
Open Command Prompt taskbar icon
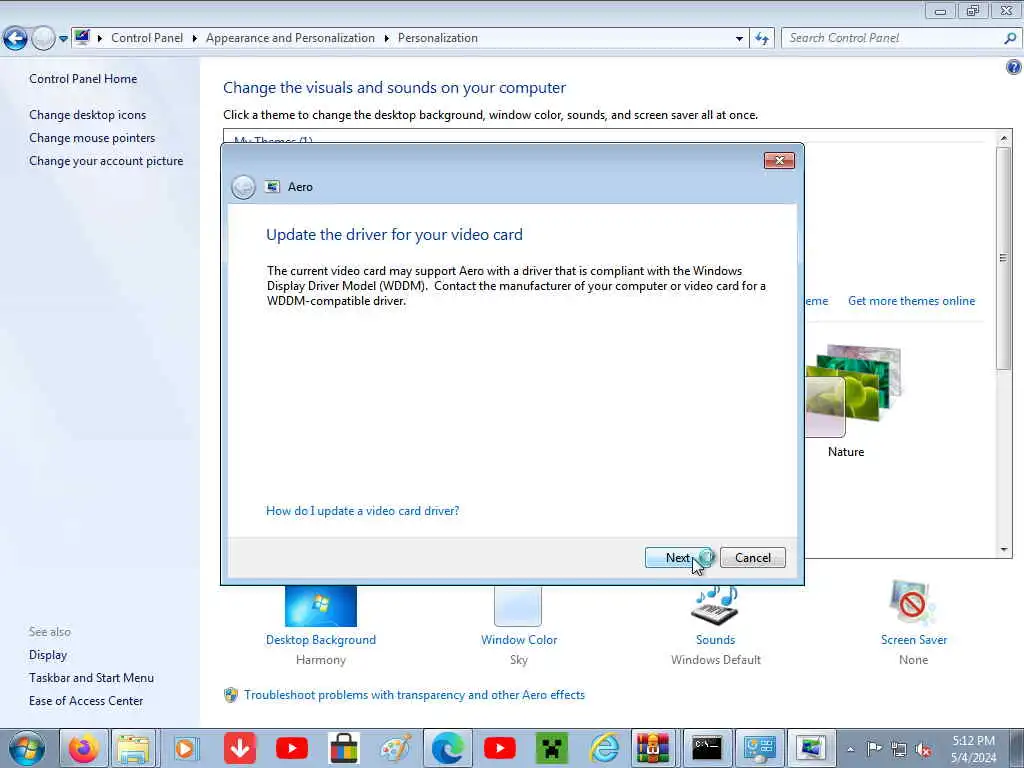tap(707, 748)
